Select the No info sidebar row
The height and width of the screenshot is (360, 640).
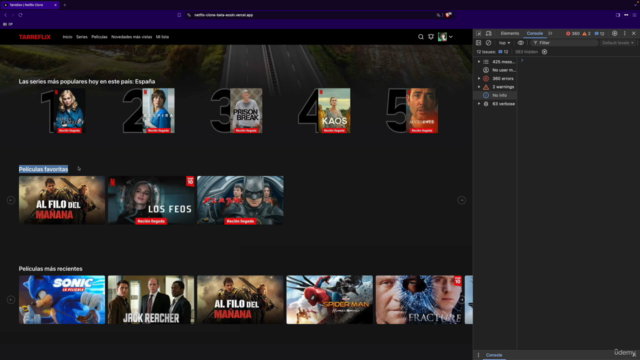click(495, 95)
